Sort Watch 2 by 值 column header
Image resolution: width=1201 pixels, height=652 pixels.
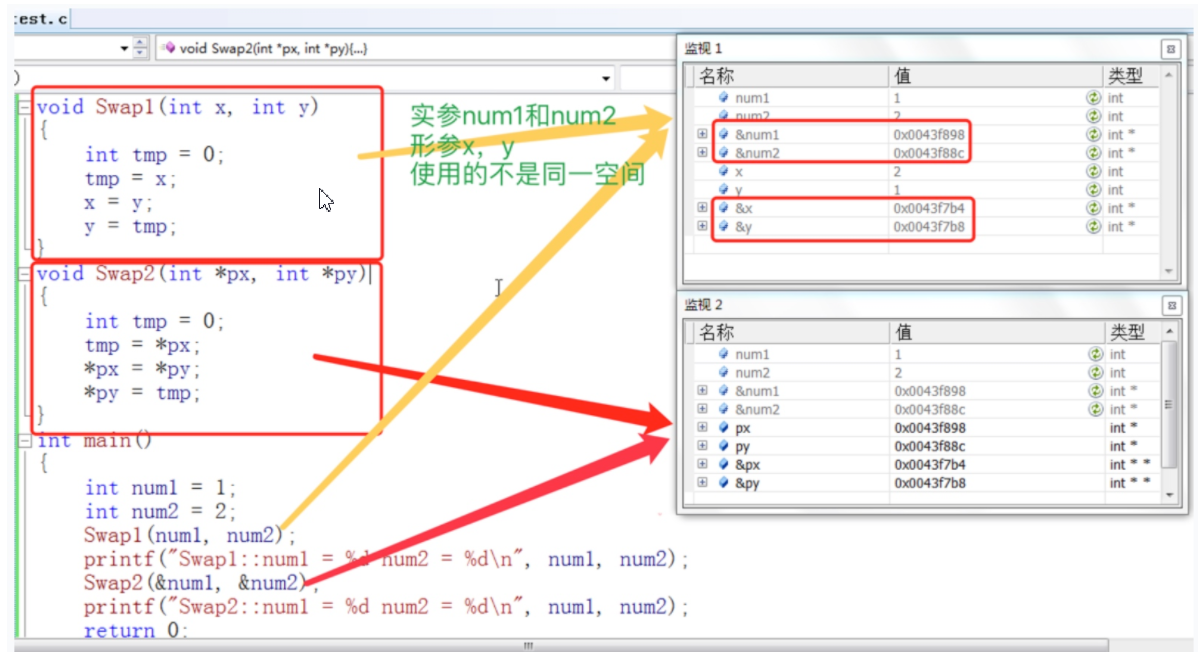point(995,332)
